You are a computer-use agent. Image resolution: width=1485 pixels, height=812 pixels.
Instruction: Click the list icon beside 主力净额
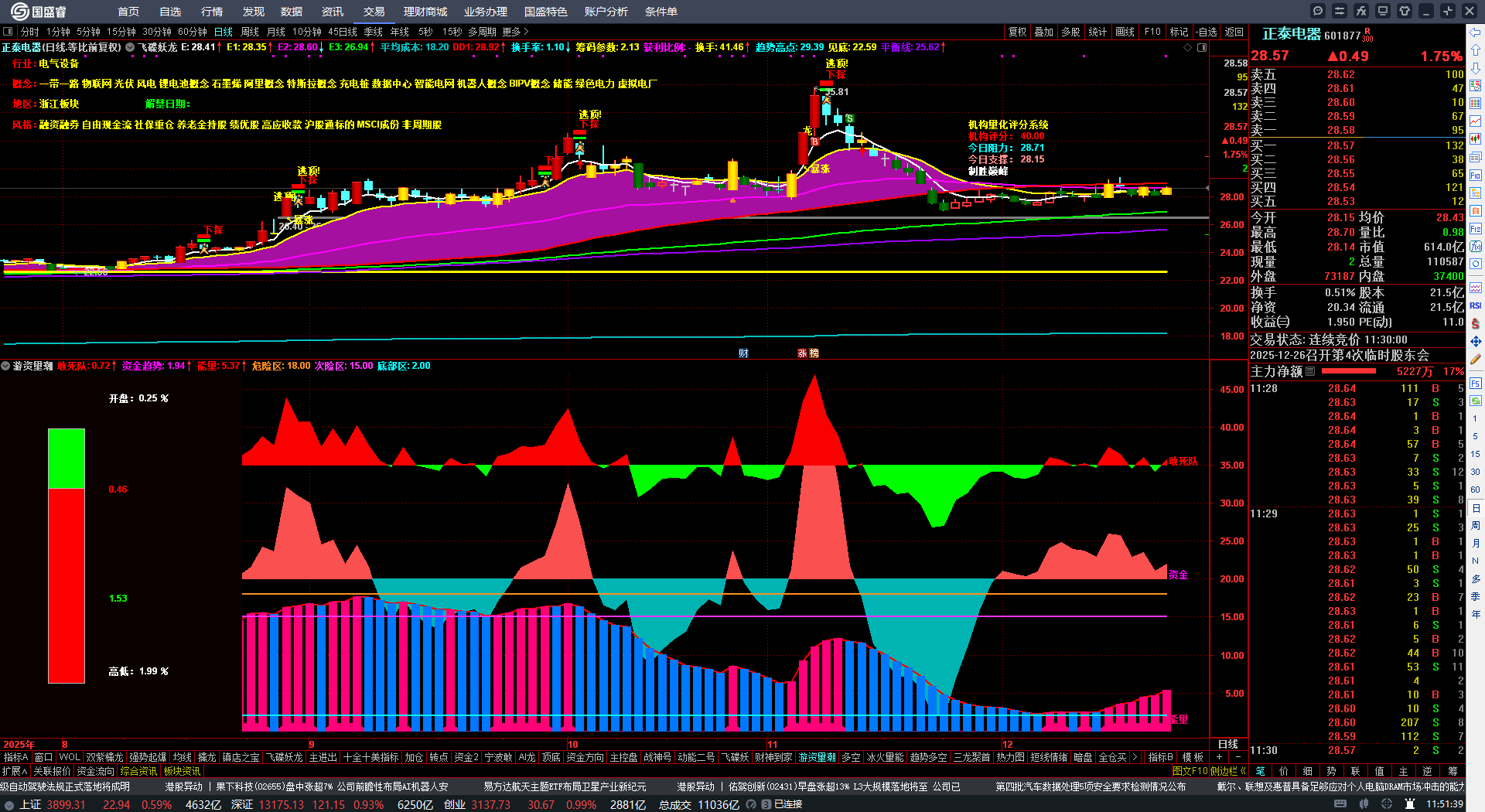pyautogui.click(x=1310, y=371)
